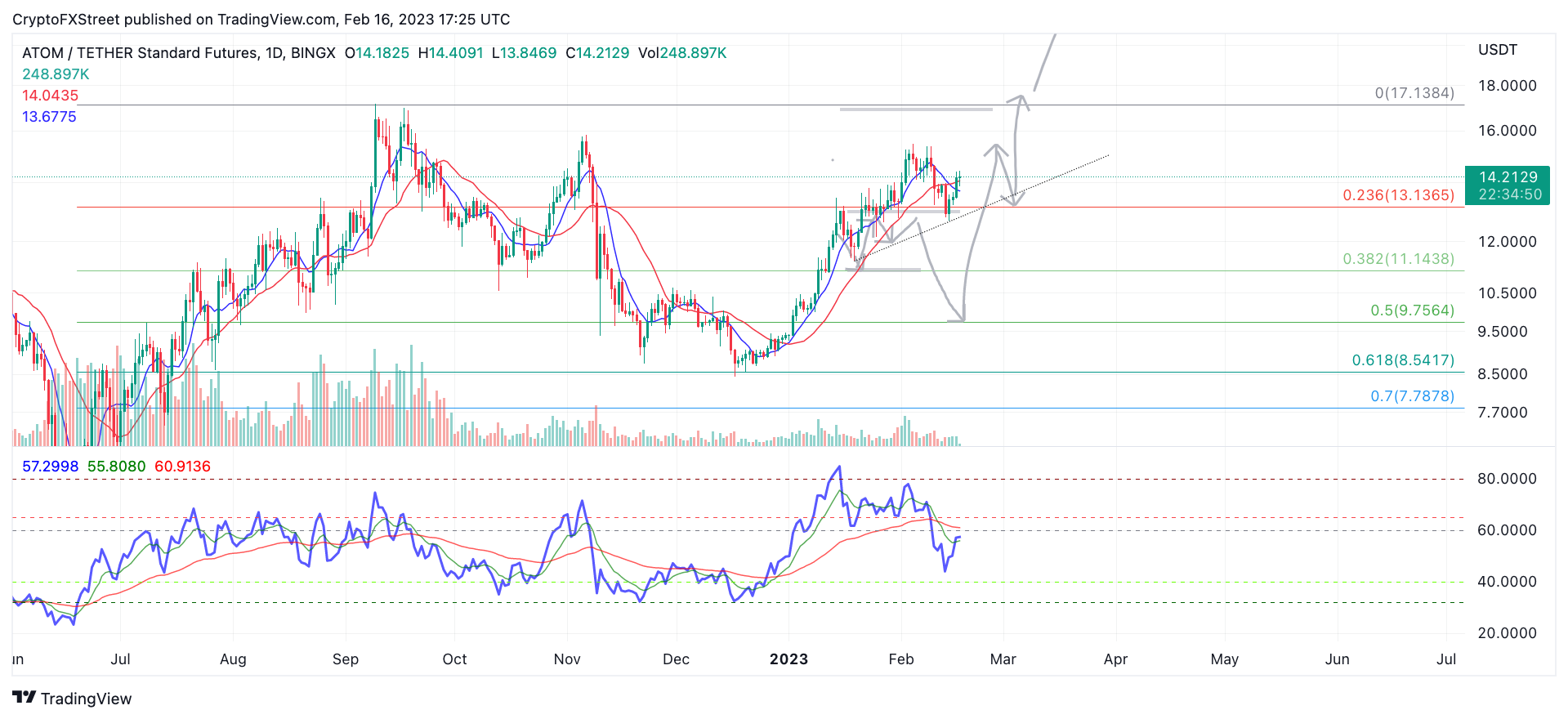Click the current price label 14.2129
1568x719 pixels.
[x=1508, y=177]
